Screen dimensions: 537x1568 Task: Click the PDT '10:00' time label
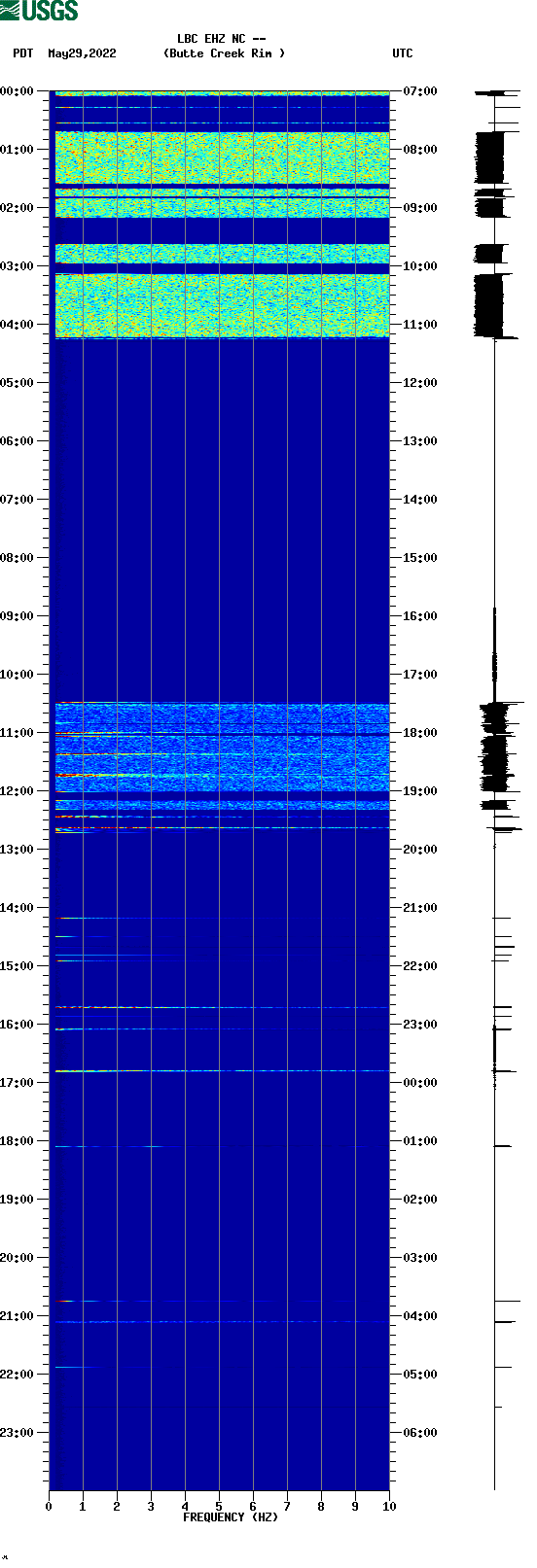coord(18,675)
